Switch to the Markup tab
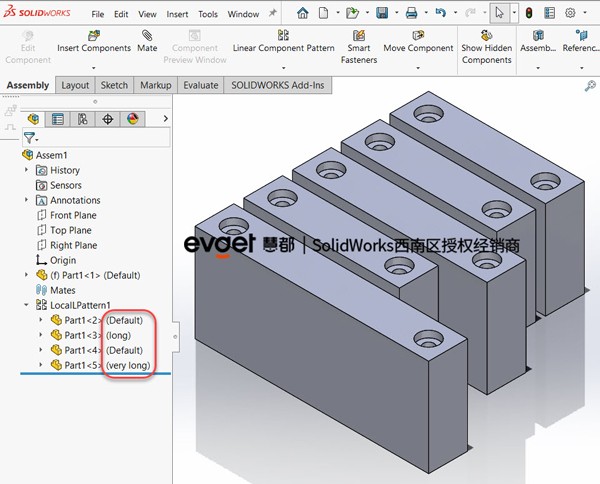The height and width of the screenshot is (484, 600). (155, 85)
